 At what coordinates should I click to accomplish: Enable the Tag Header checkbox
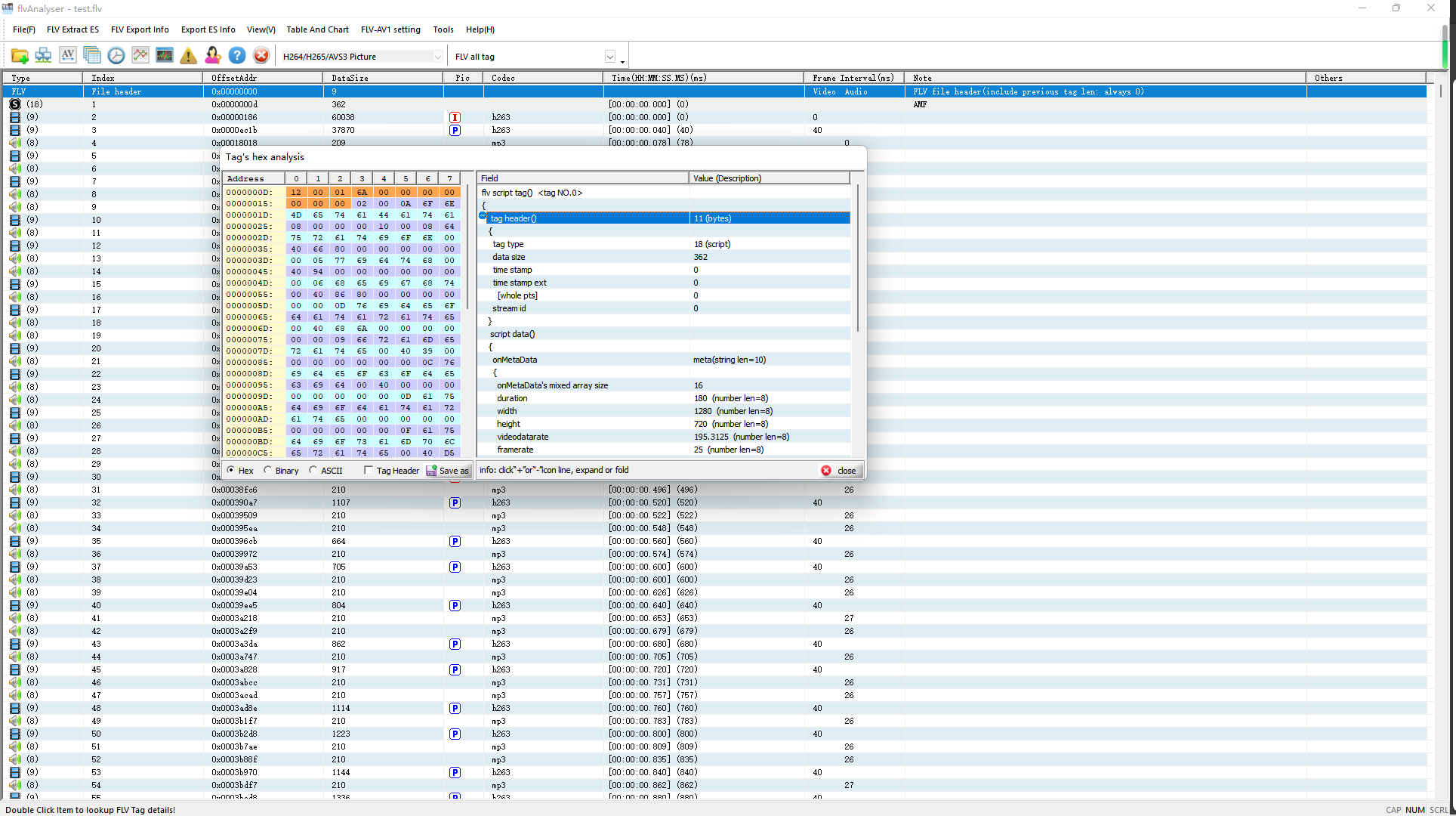pos(369,470)
